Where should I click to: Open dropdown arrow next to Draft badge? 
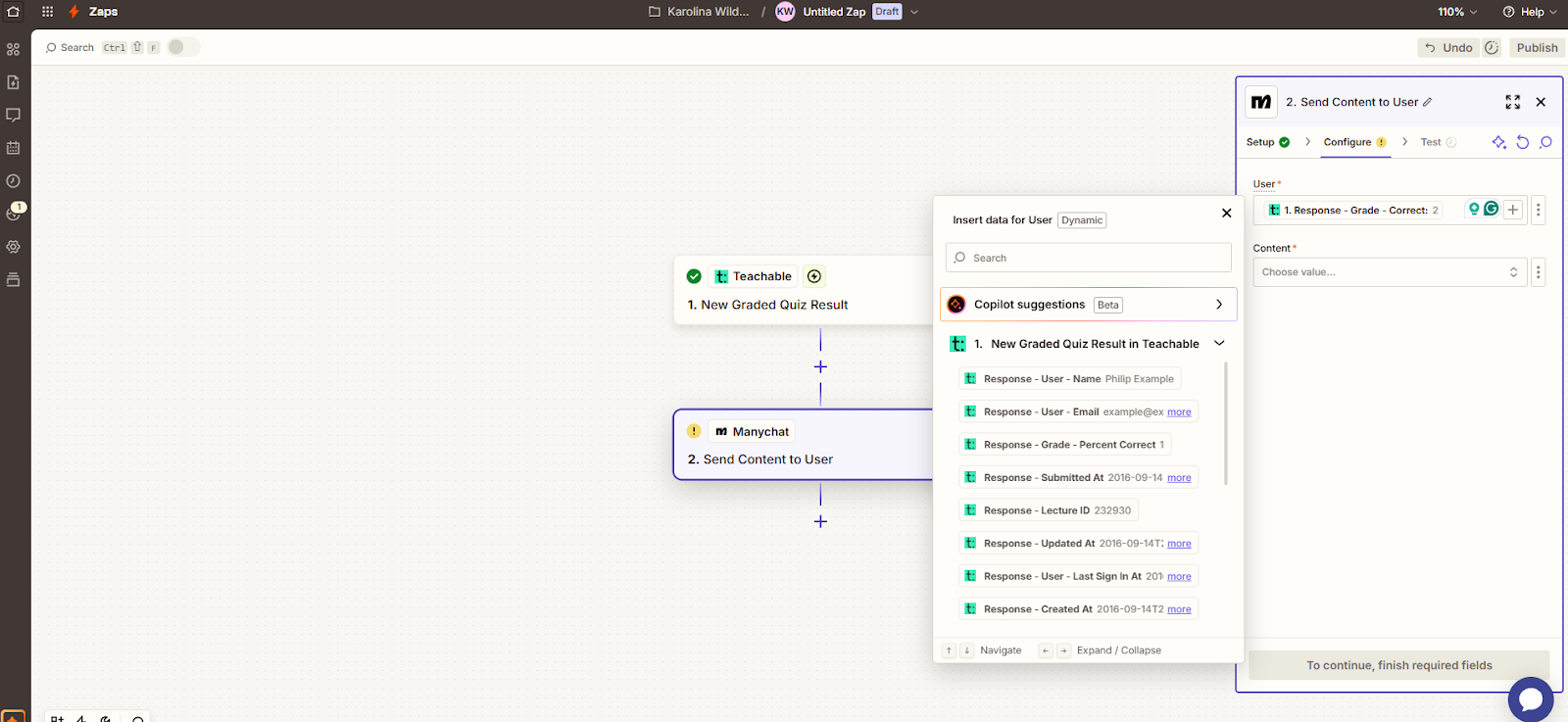click(914, 12)
